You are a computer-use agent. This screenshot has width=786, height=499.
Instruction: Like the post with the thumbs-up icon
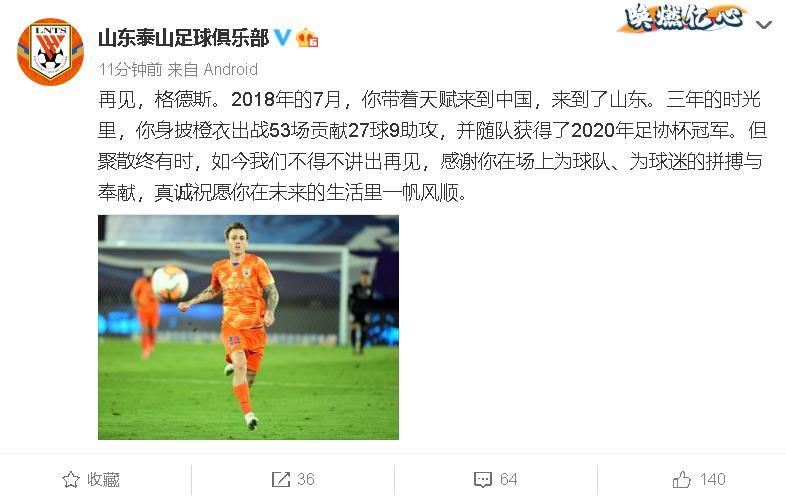[x=682, y=479]
